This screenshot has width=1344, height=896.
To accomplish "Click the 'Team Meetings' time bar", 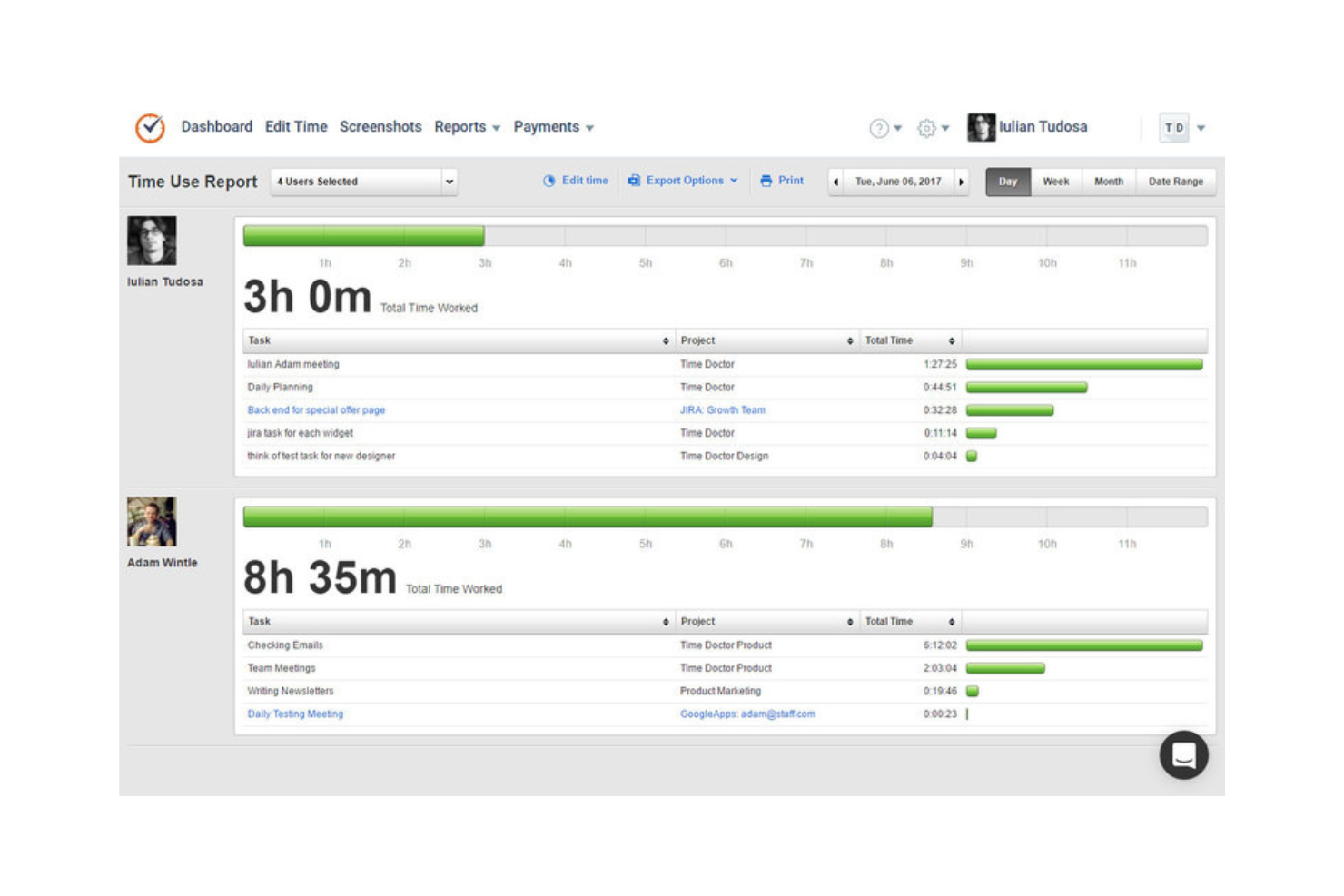I will point(1005,668).
